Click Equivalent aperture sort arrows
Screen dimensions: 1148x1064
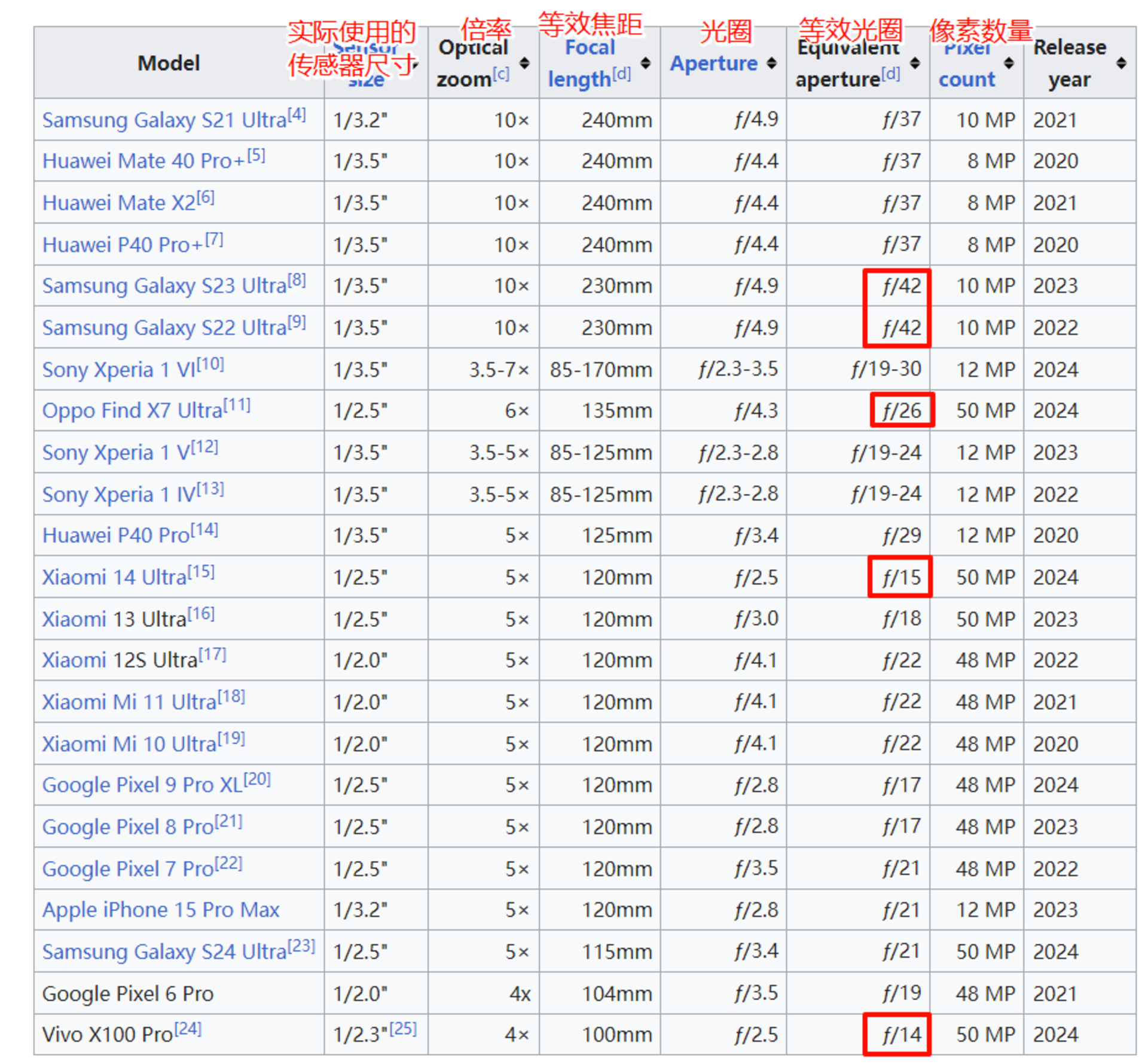914,63
